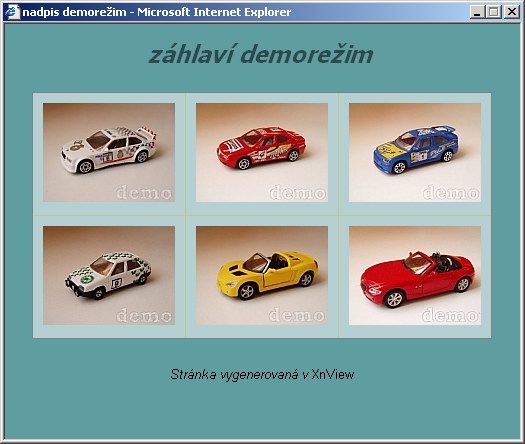Click the Stránka vygenerovaná v XnView footer text
Image resolution: width=525 pixels, height=444 pixels.
click(x=262, y=374)
